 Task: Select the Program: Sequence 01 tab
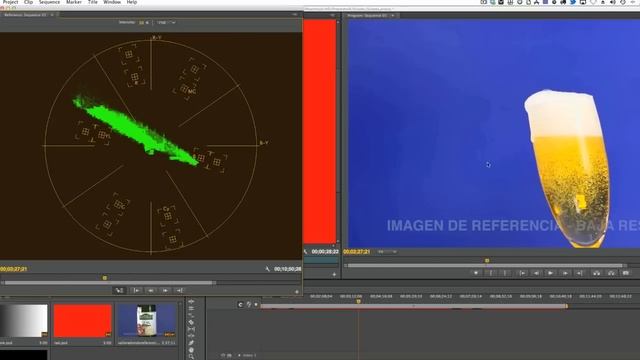[x=367, y=16]
